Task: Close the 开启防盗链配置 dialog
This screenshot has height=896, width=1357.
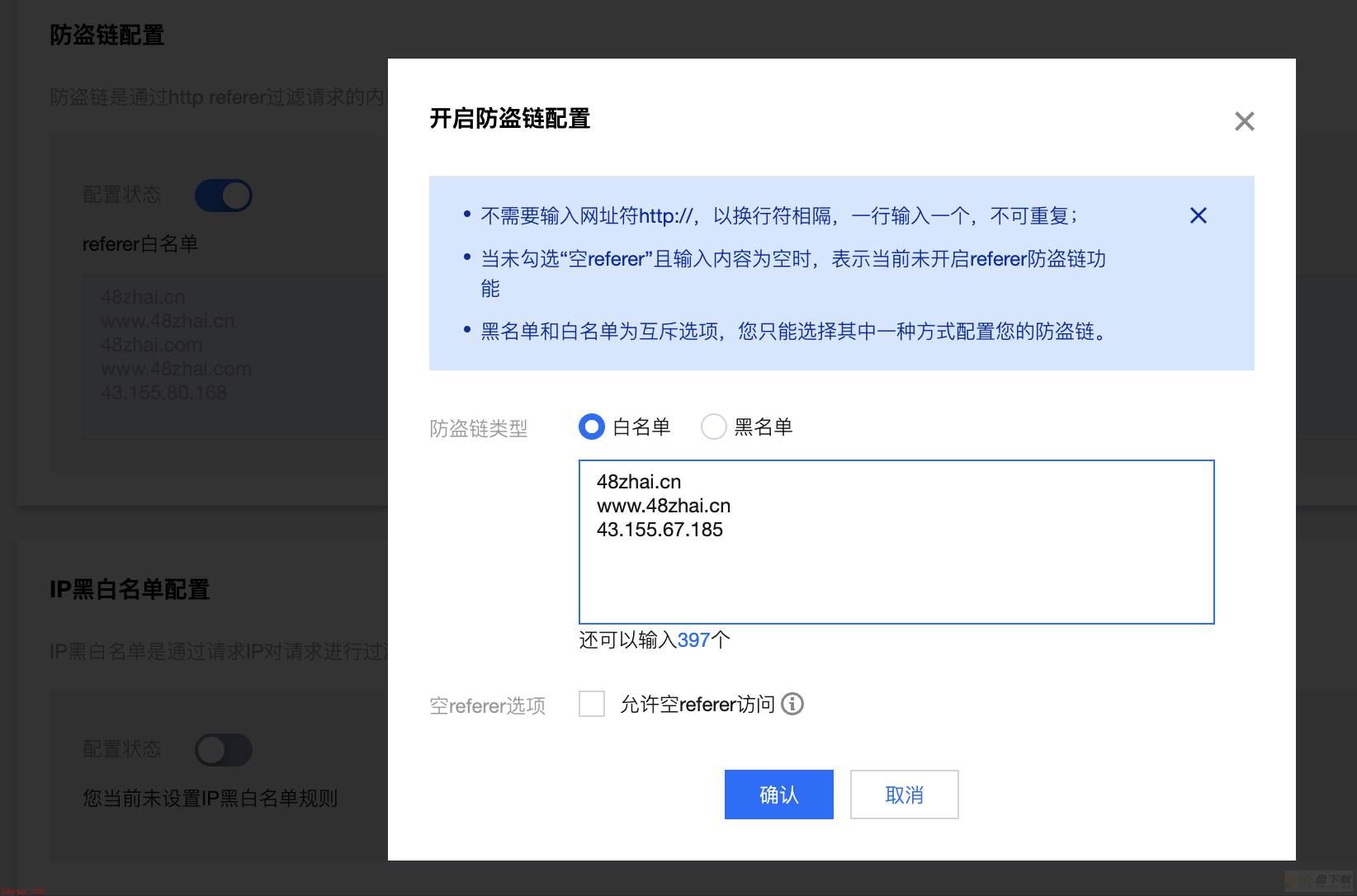Action: (1244, 121)
